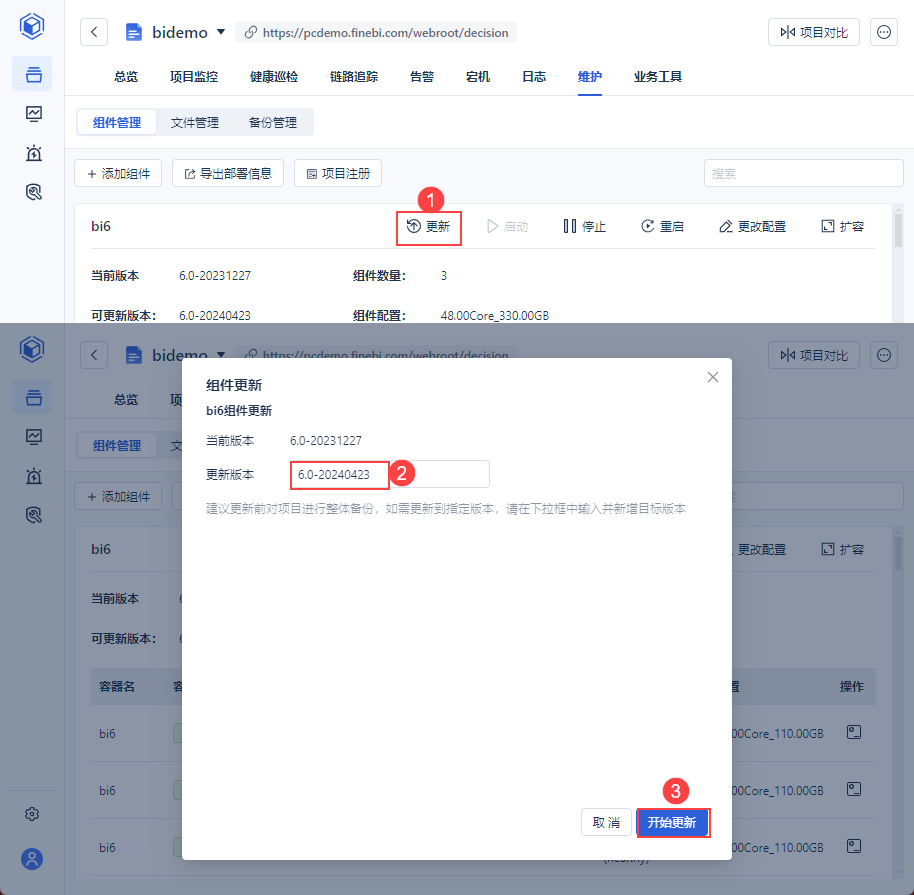Open monitoring chart sidebar icon in undimmed panel
Screen dimensions: 914x895
point(34,113)
